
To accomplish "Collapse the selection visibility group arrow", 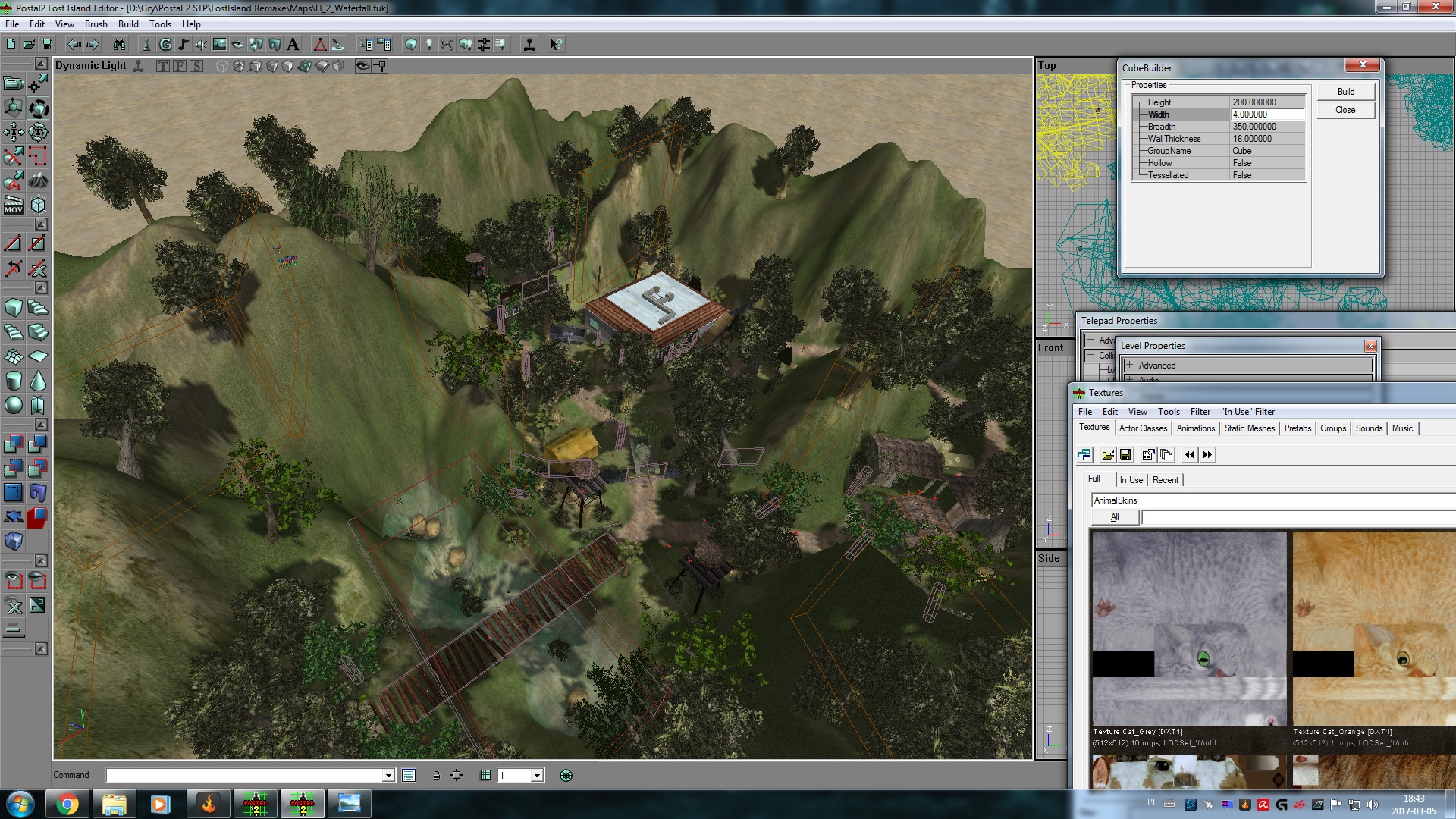I will pos(41,561).
